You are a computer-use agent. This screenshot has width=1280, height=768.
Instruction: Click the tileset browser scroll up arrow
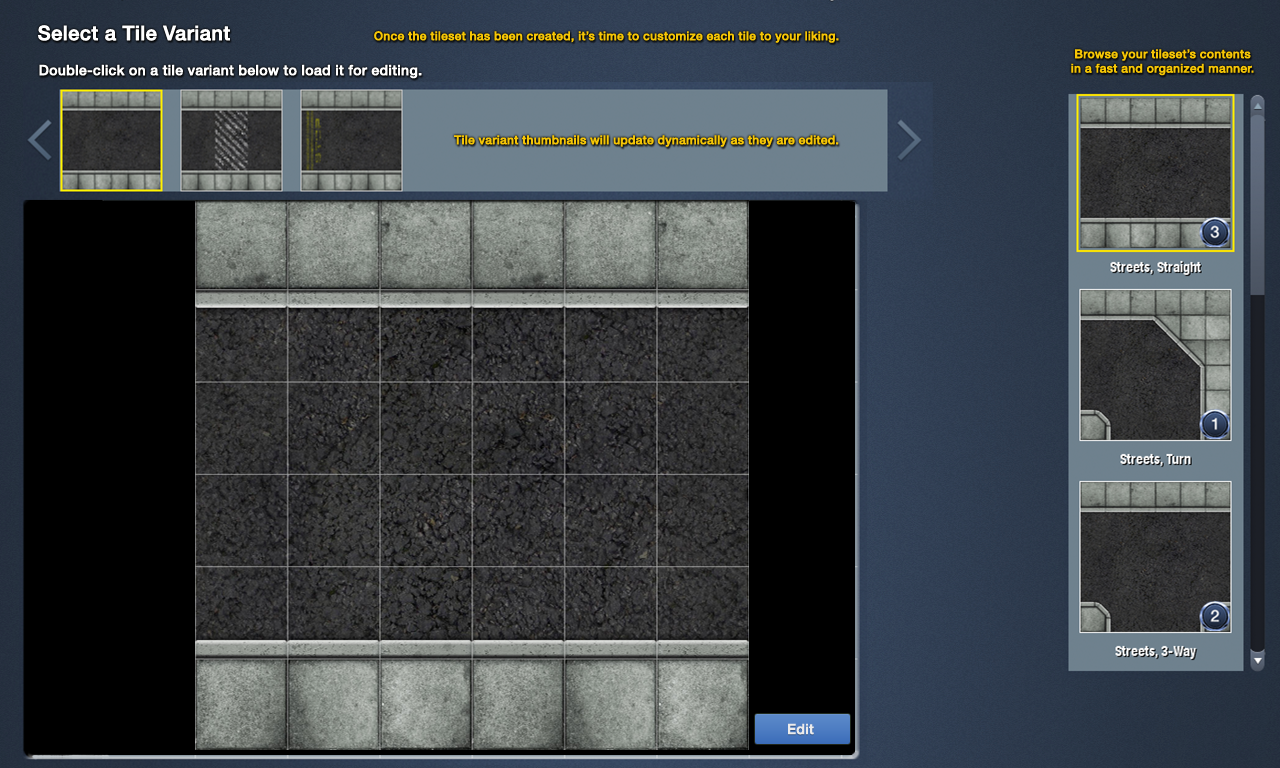[1258, 104]
